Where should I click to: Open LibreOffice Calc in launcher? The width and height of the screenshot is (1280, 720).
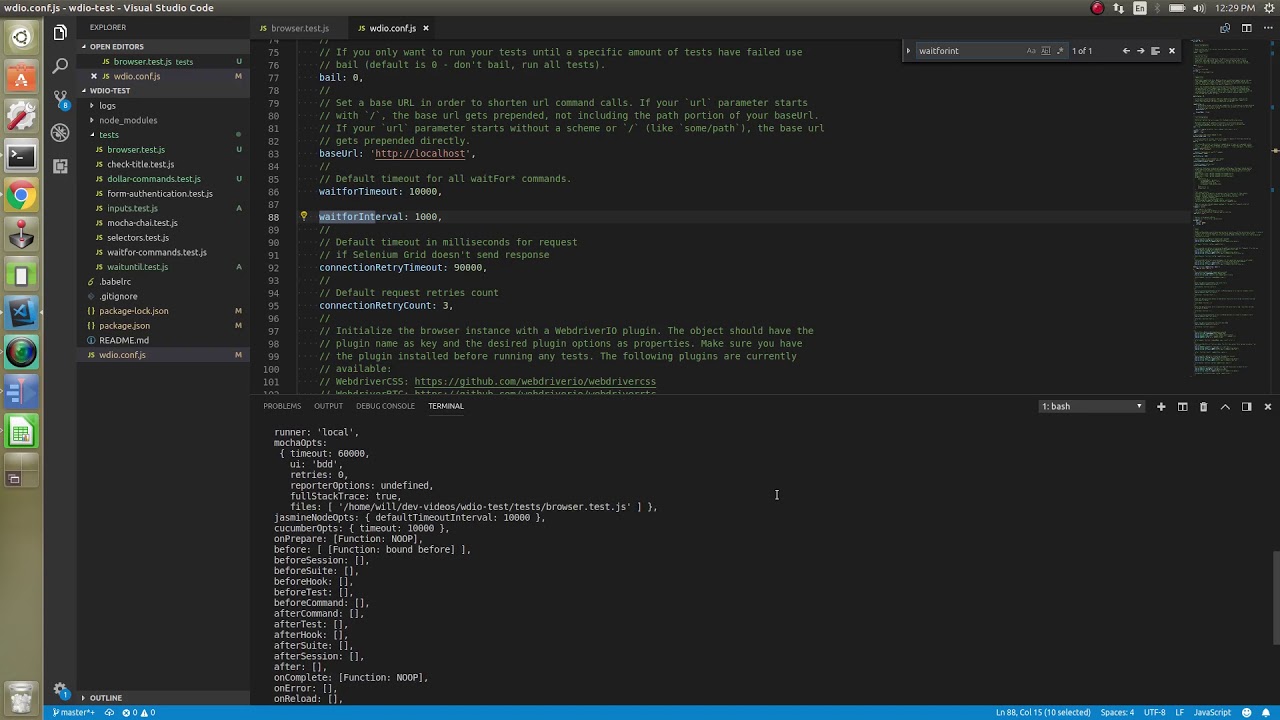click(21, 433)
